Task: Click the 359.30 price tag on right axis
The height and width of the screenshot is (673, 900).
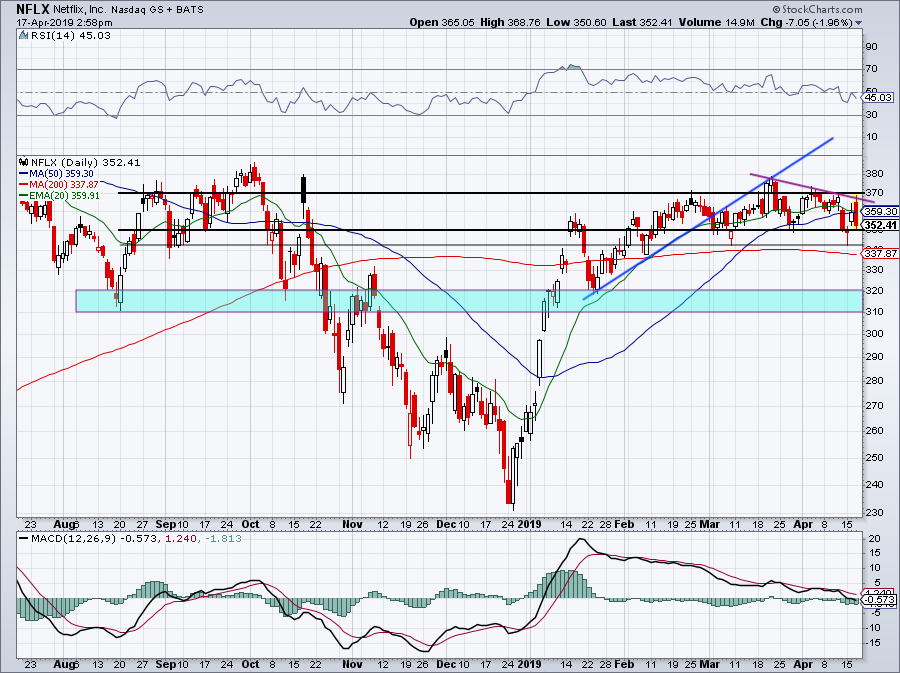Action: tap(881, 212)
